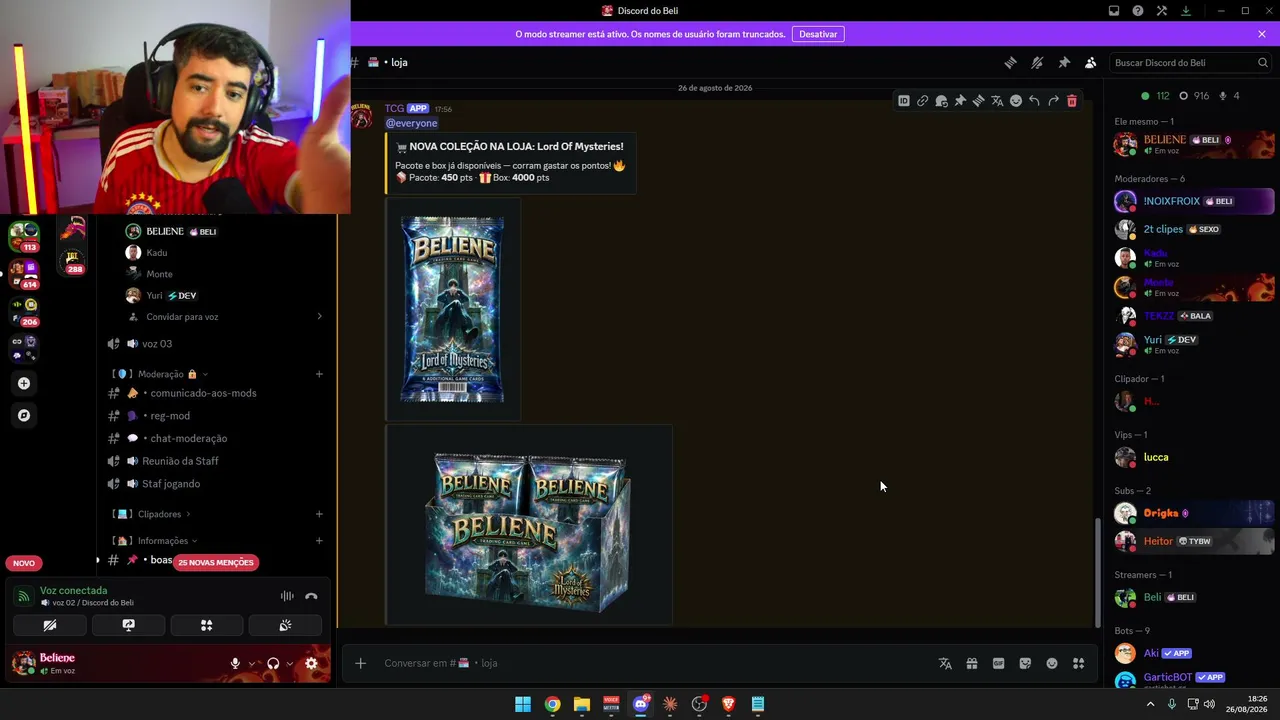Jump to 25 novas menções
This screenshot has height=720, width=1280.
[215, 562]
